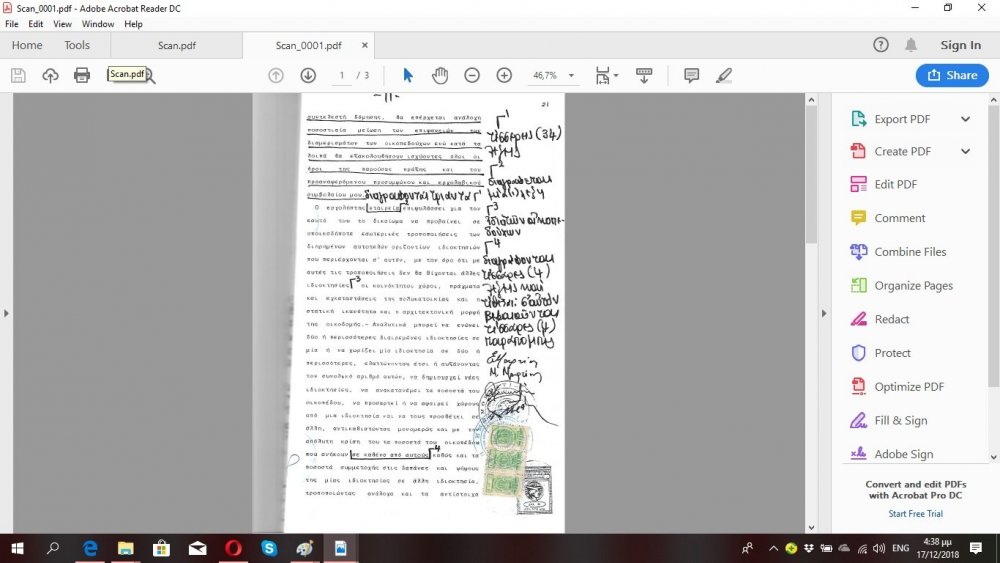Open Skype from the Windows taskbar
Screen dimensions: 1000x563
(x=268, y=548)
